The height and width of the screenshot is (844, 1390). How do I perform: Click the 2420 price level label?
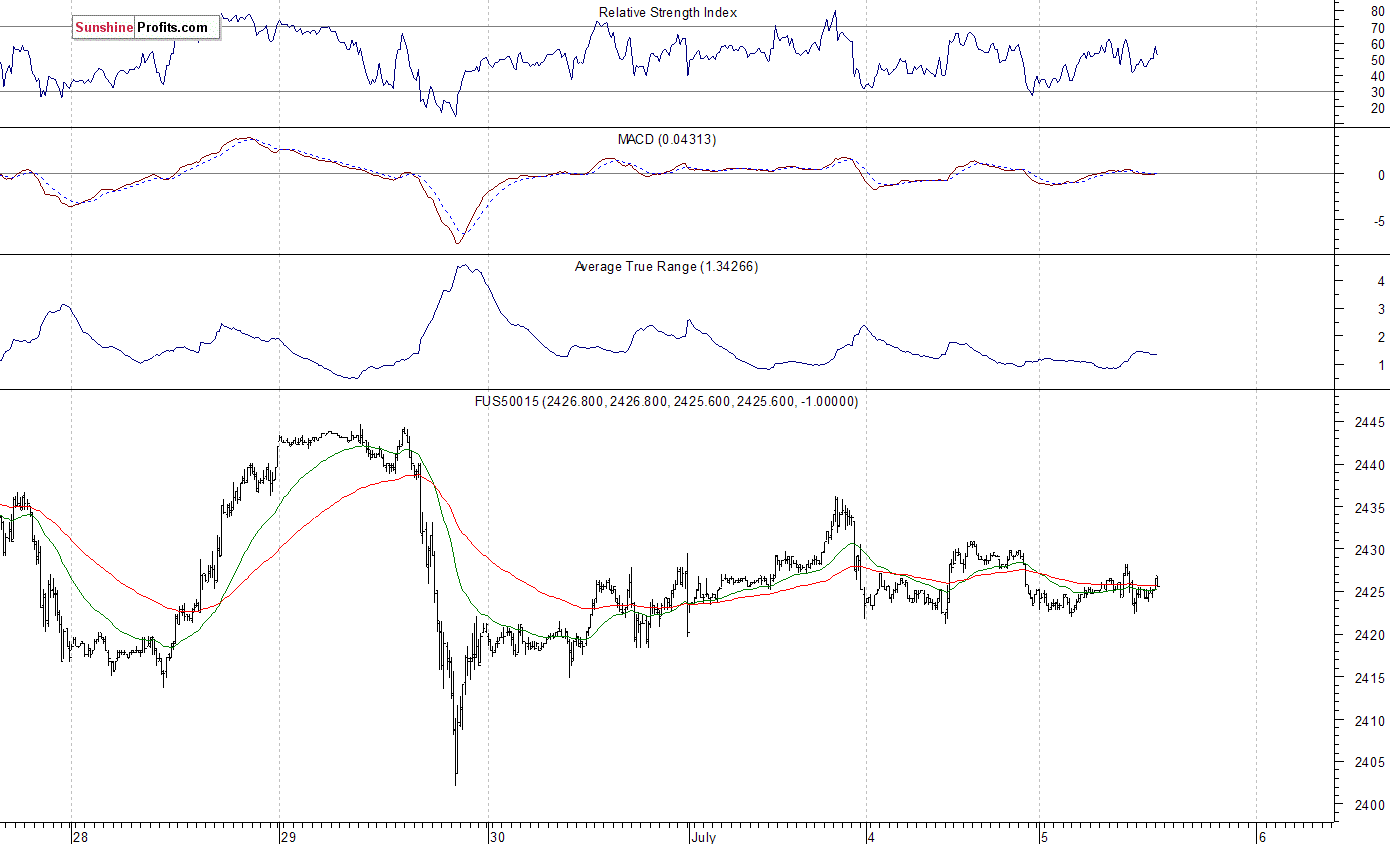pyautogui.click(x=1370, y=635)
